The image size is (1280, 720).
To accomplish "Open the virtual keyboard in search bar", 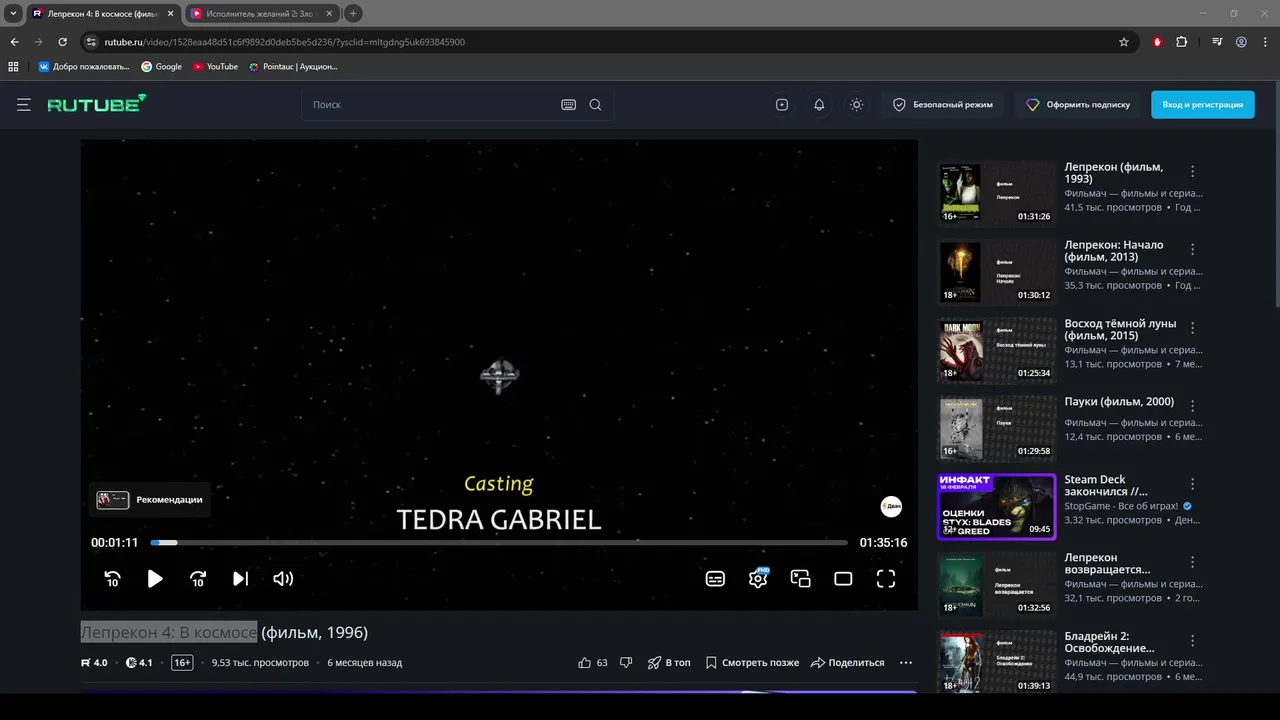I will 568,104.
